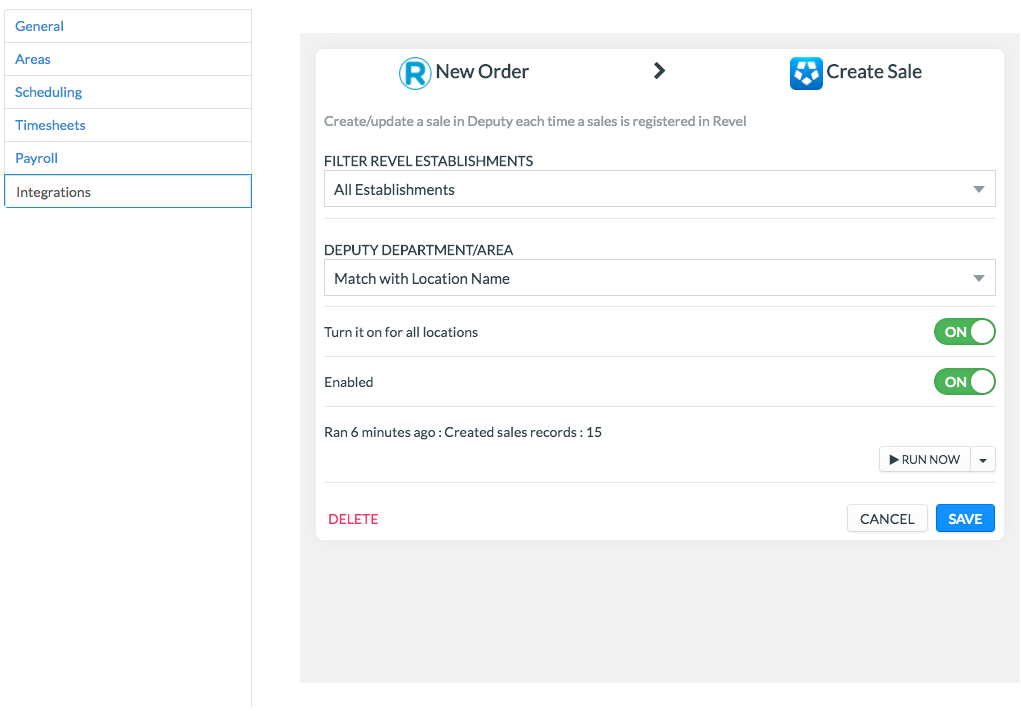
Task: Click the Revel R logo icon
Action: click(x=415, y=73)
